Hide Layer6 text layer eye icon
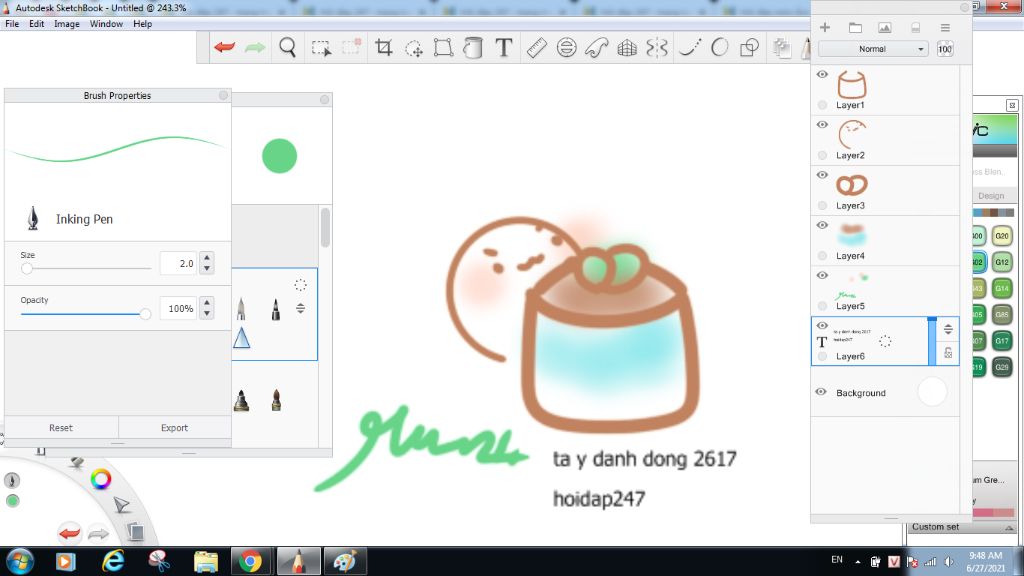This screenshot has height=576, width=1024. point(822,326)
